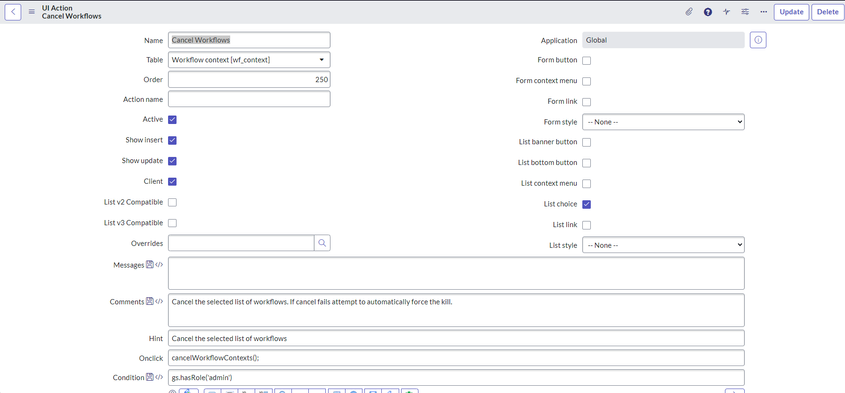
Task: Open the Table dropdown showing wf_context
Action: point(249,60)
